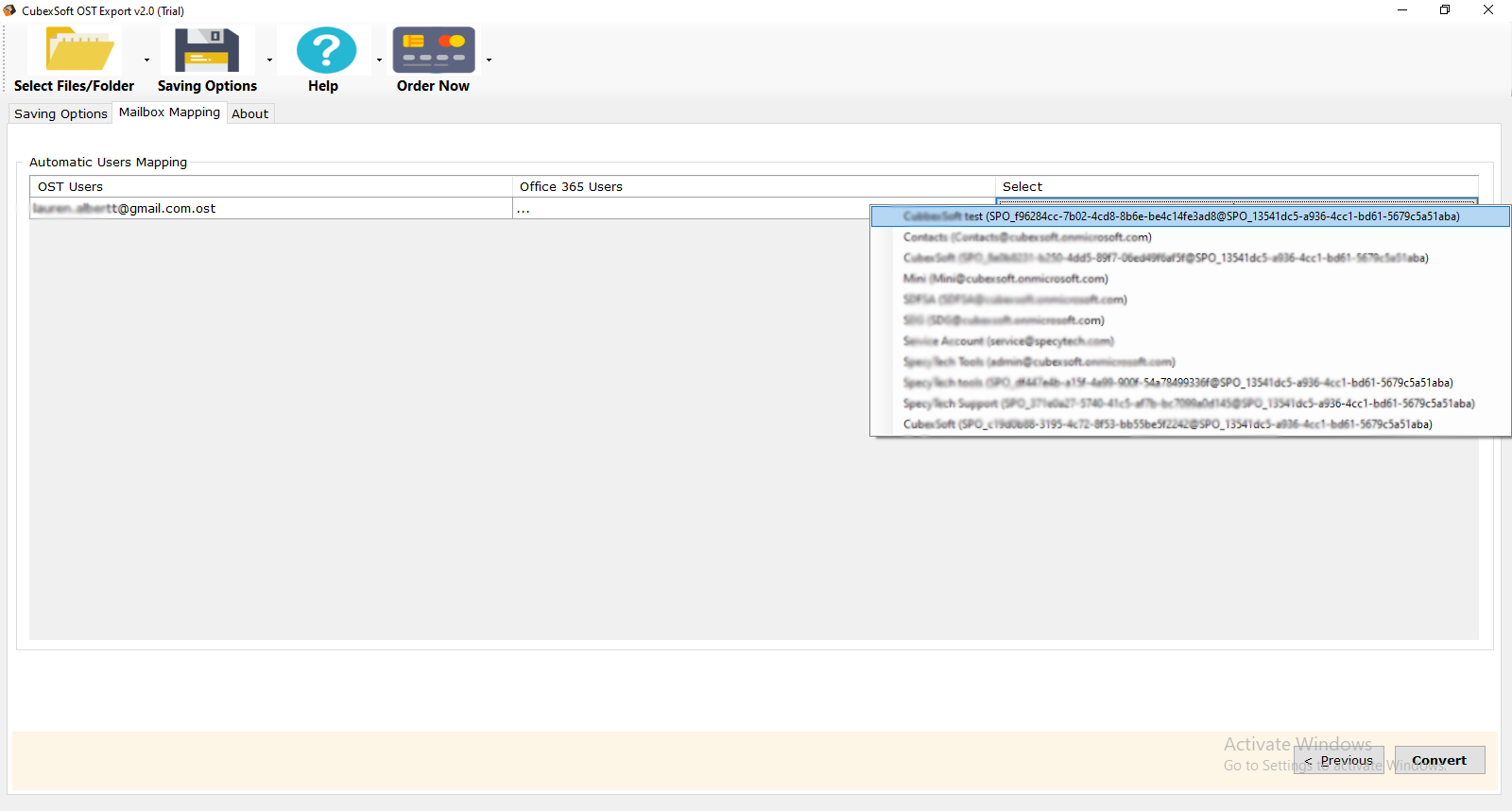This screenshot has height=811, width=1512.
Task: Open Help via the question mark icon
Action: (x=325, y=50)
